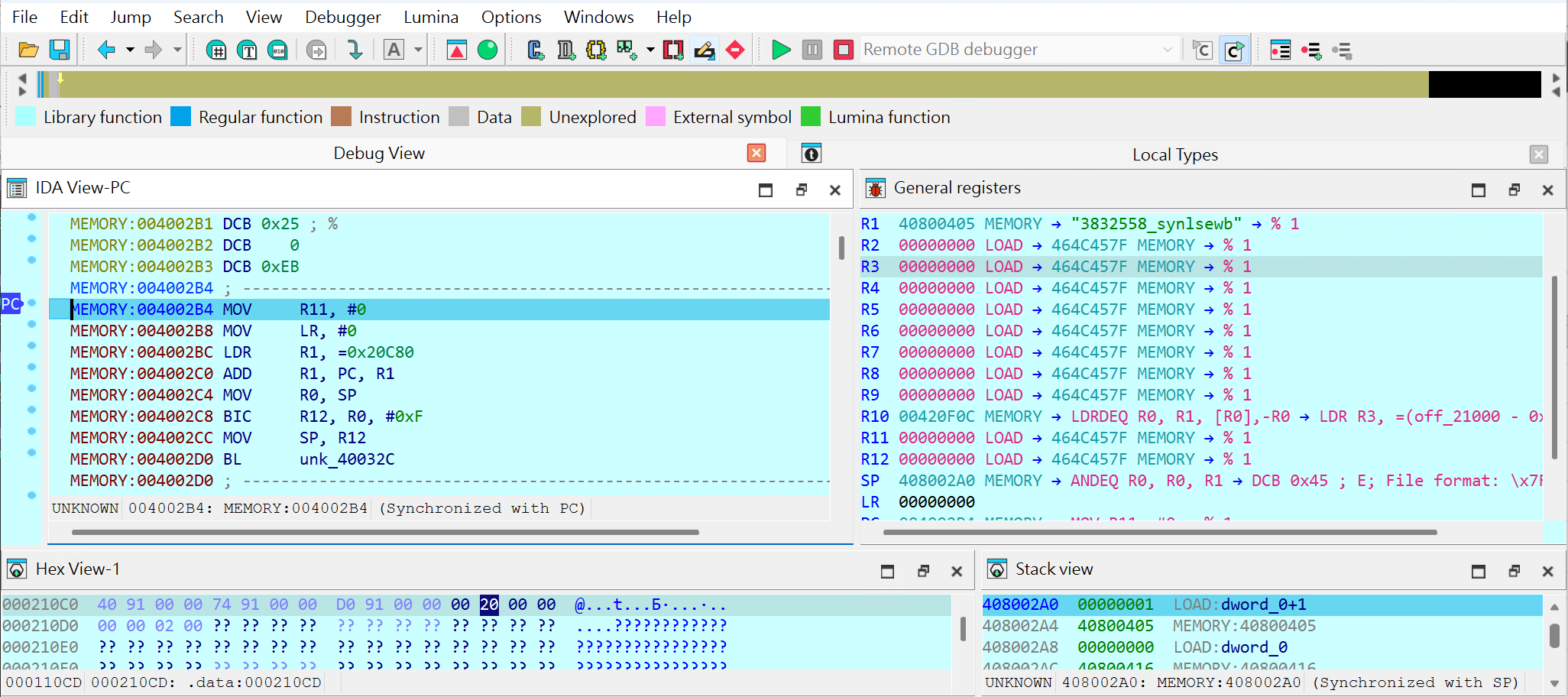
Task: Open the Lumina menu
Action: [x=431, y=17]
